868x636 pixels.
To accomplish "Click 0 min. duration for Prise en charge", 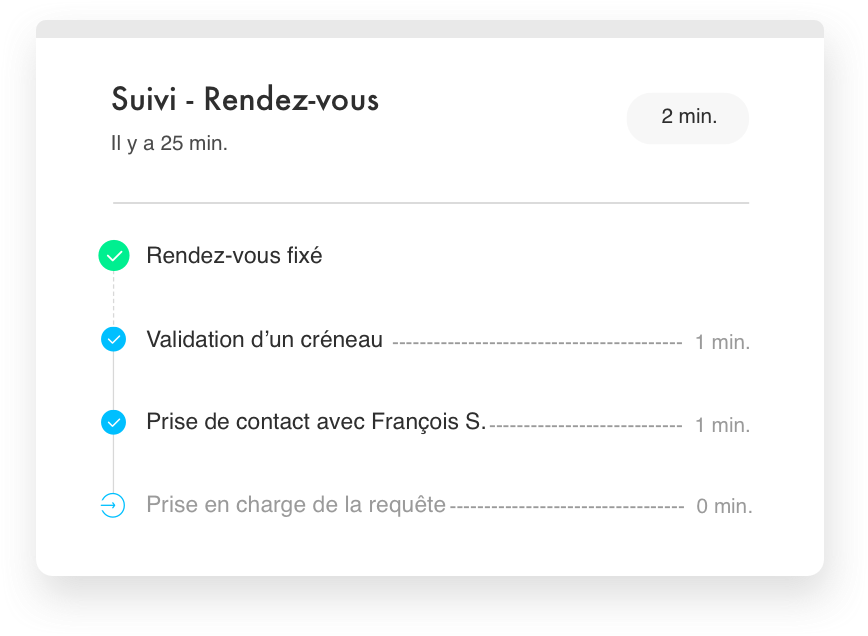I will pyautogui.click(x=724, y=506).
